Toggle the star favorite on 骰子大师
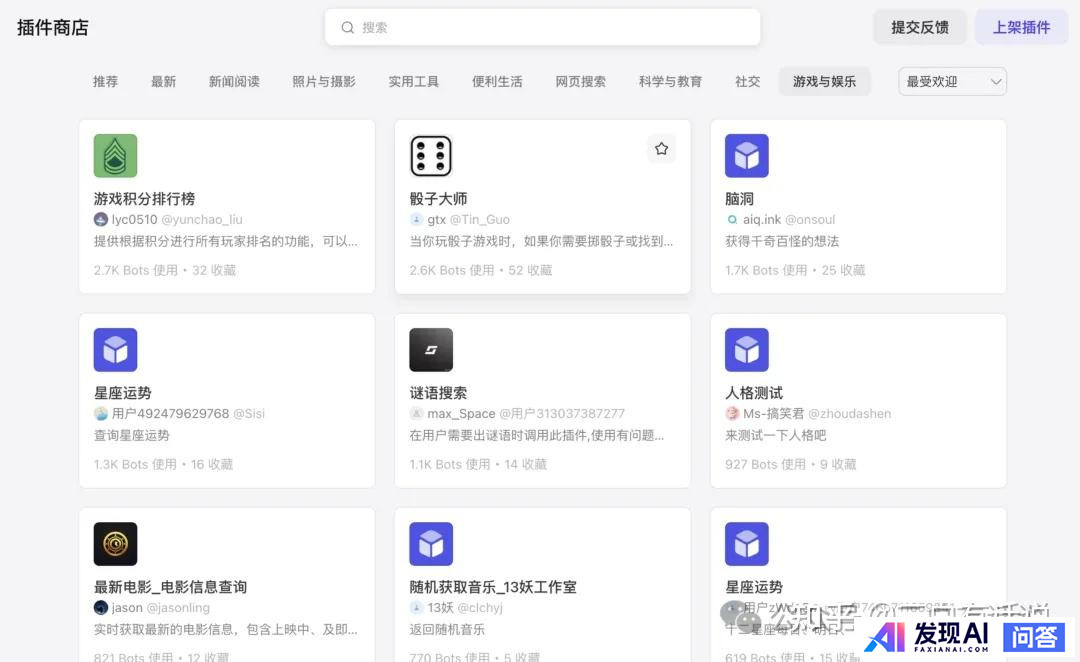The image size is (1080, 662). [661, 149]
